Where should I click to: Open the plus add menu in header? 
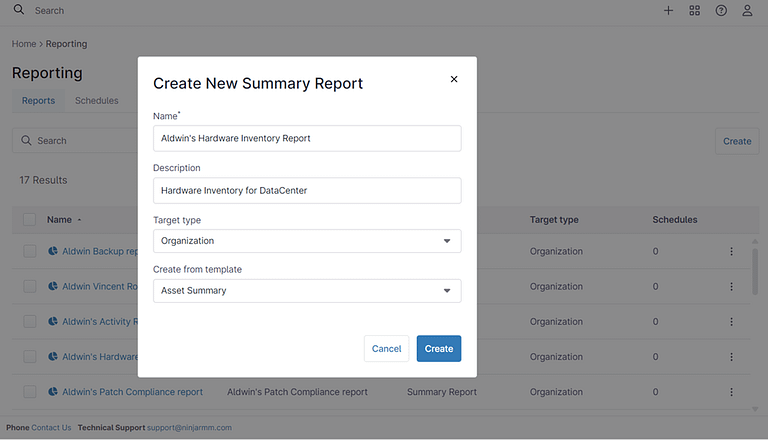668,10
